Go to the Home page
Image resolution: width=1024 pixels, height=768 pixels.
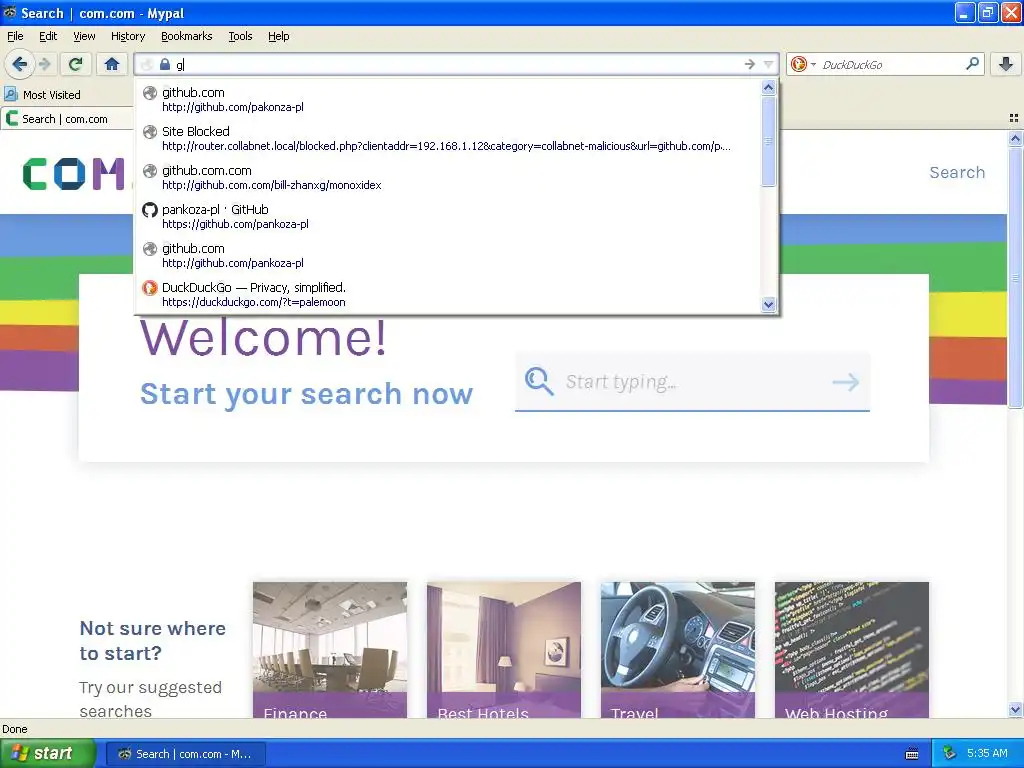click(x=112, y=64)
